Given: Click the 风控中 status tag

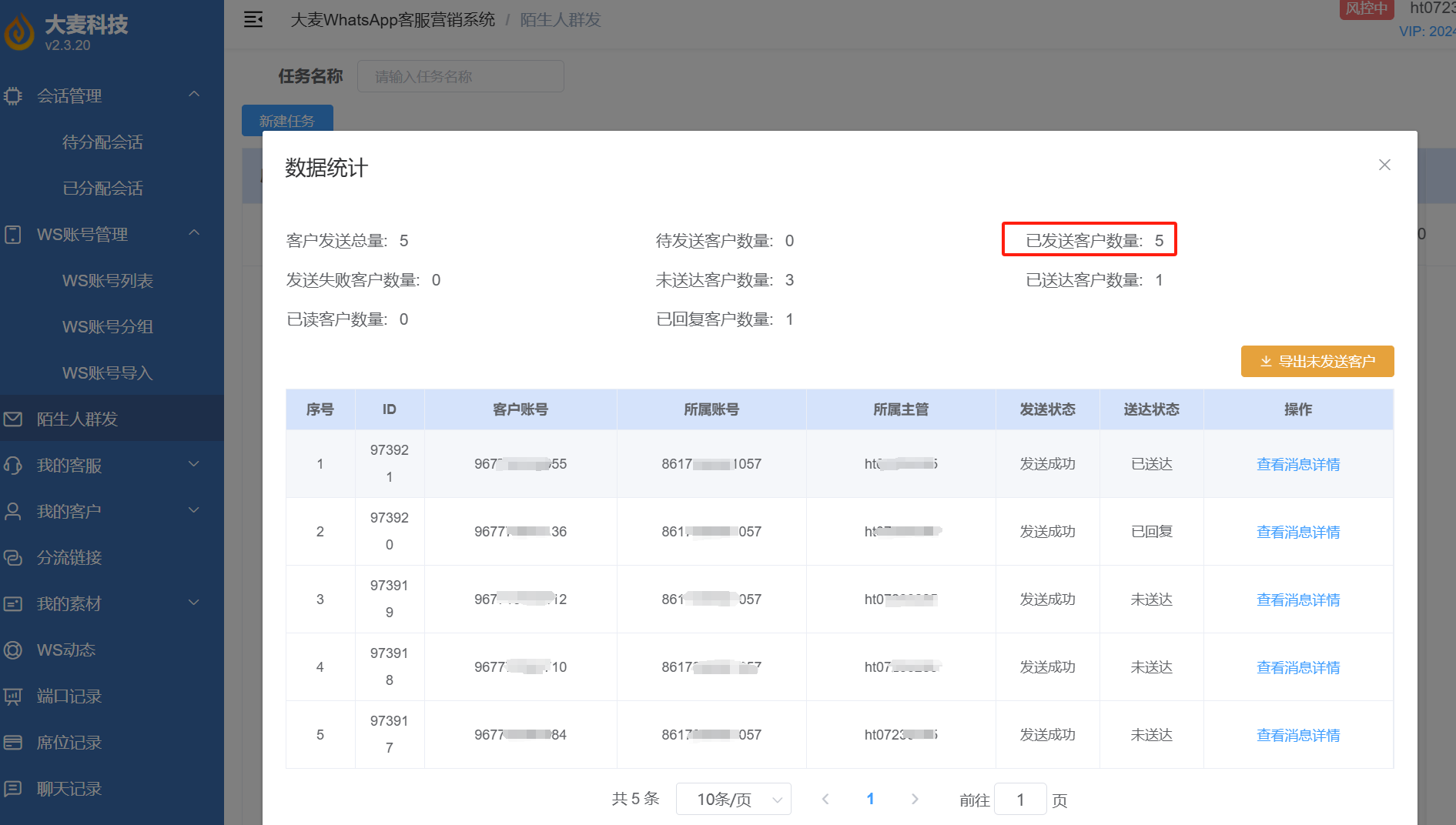Looking at the screenshot, I should tap(1367, 8).
